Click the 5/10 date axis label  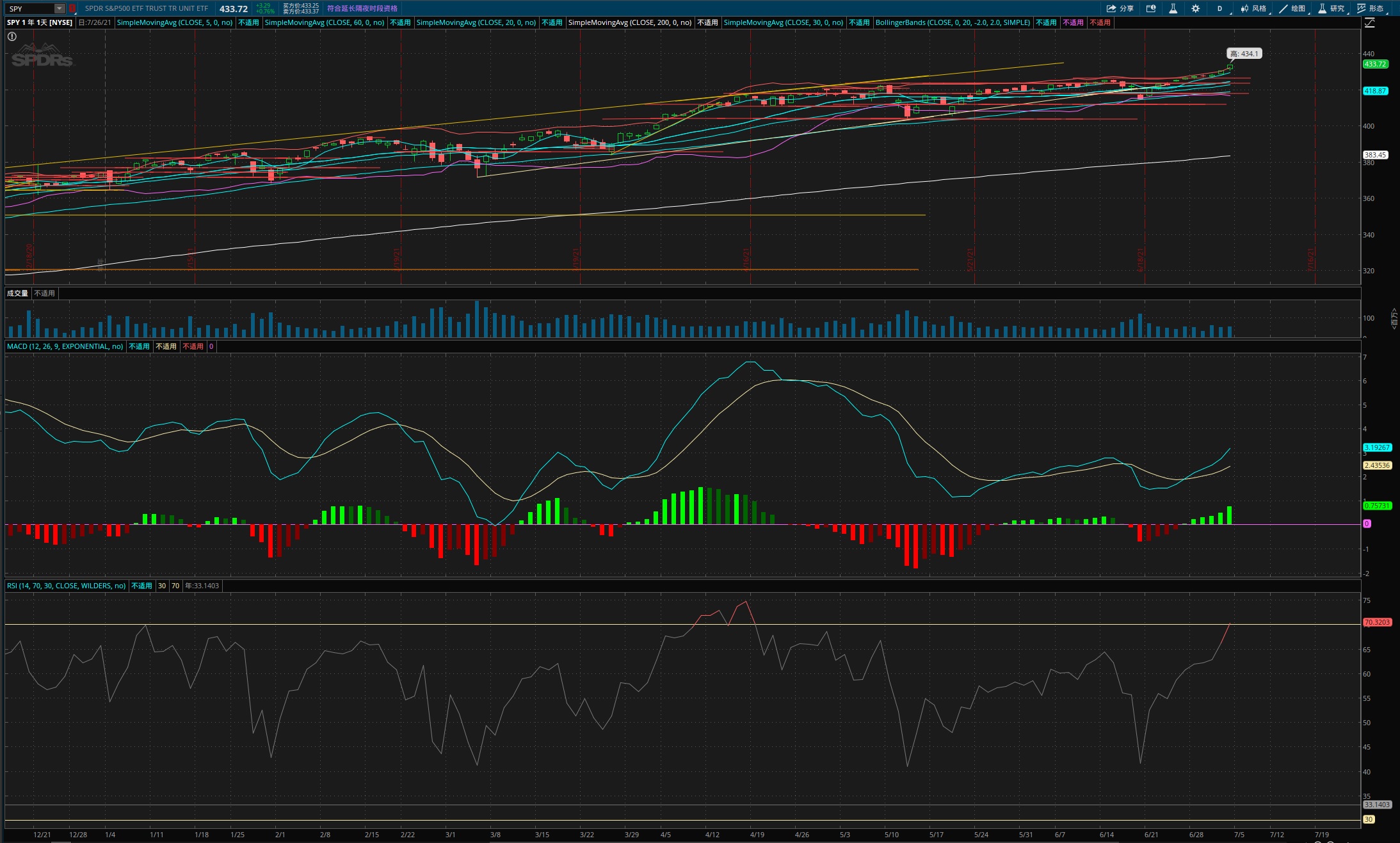892,835
